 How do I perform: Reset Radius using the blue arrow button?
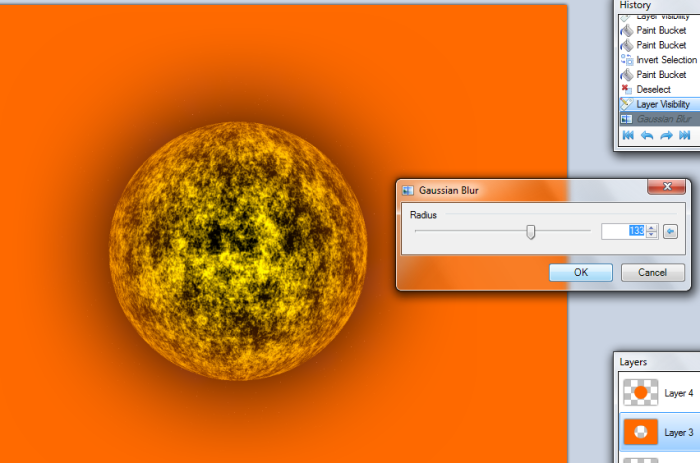click(670, 231)
